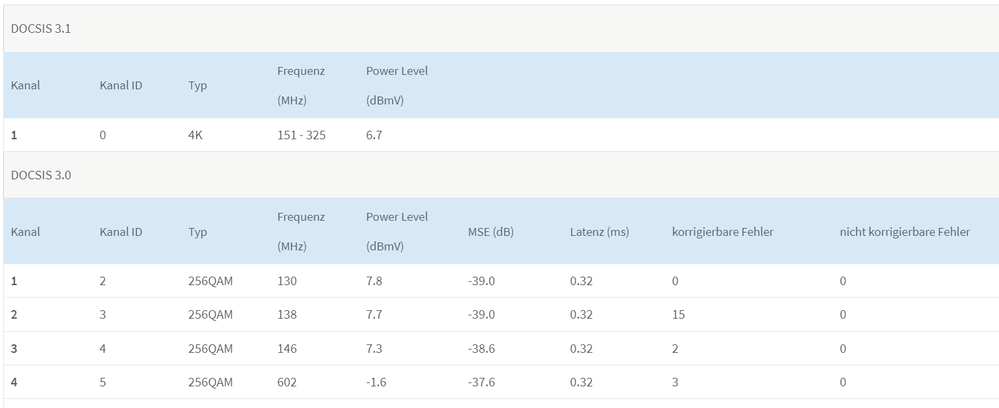Select the 138 MHz frequency cell

point(287,315)
